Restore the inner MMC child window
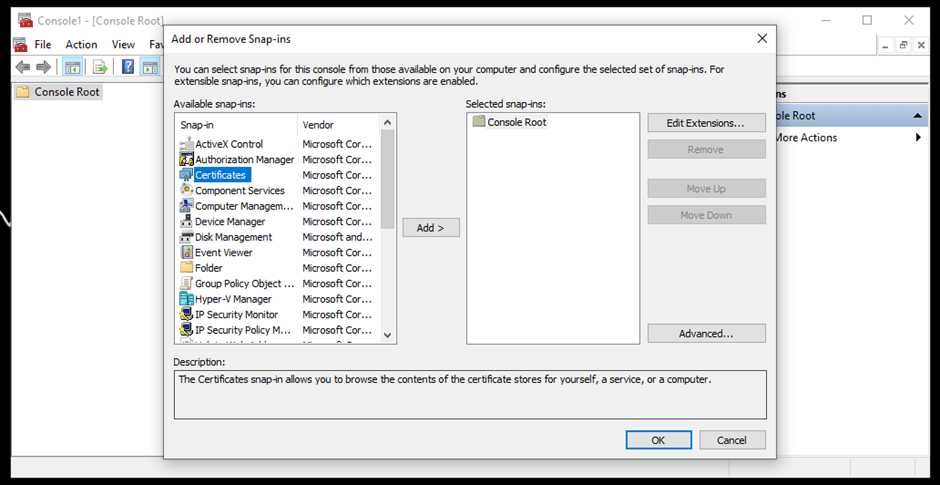The width and height of the screenshot is (940, 485). [903, 45]
